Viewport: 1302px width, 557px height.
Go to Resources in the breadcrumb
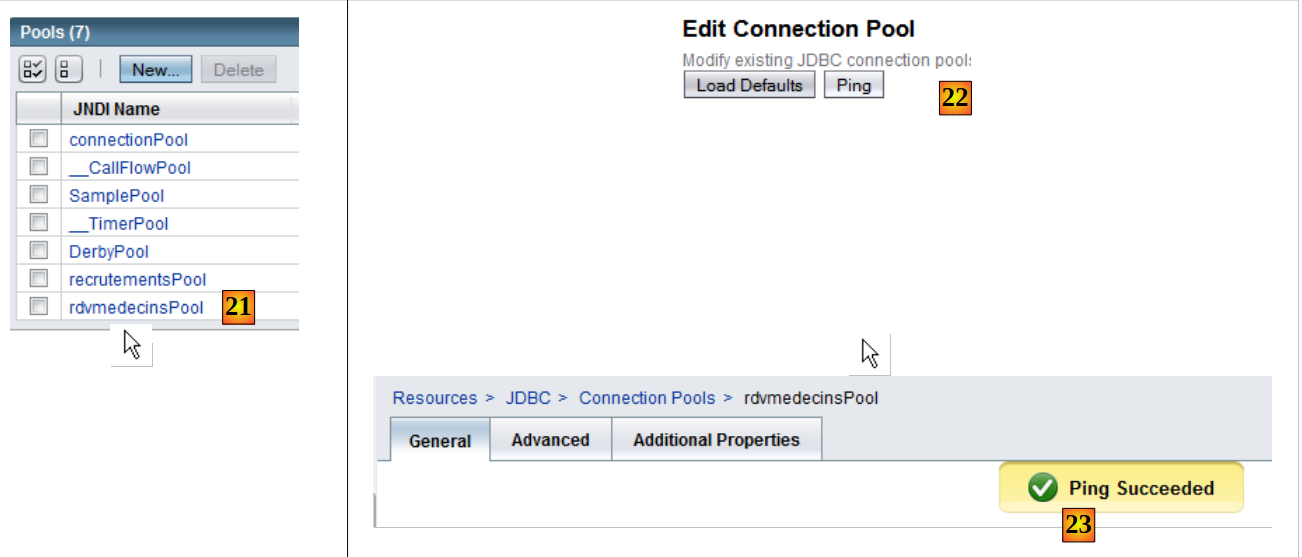434,398
